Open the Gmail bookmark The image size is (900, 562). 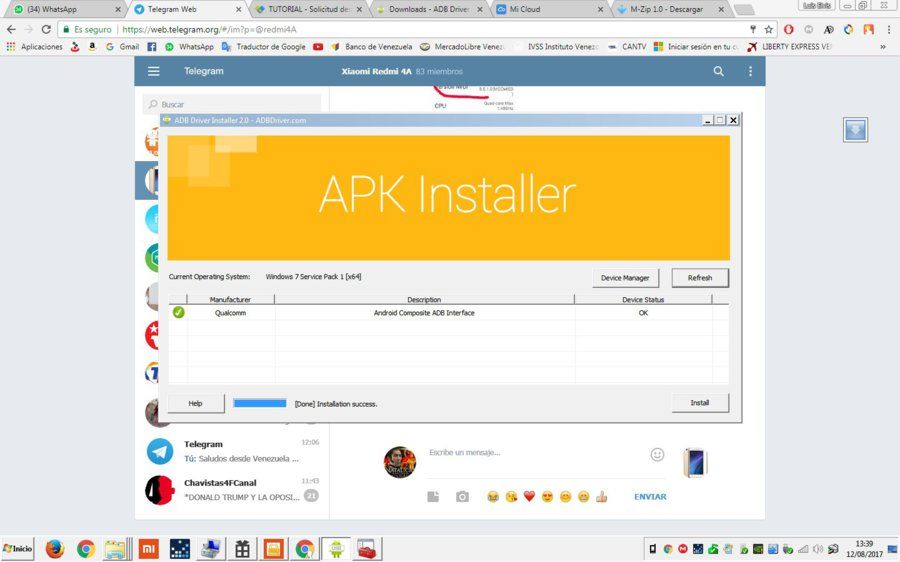[x=122, y=46]
